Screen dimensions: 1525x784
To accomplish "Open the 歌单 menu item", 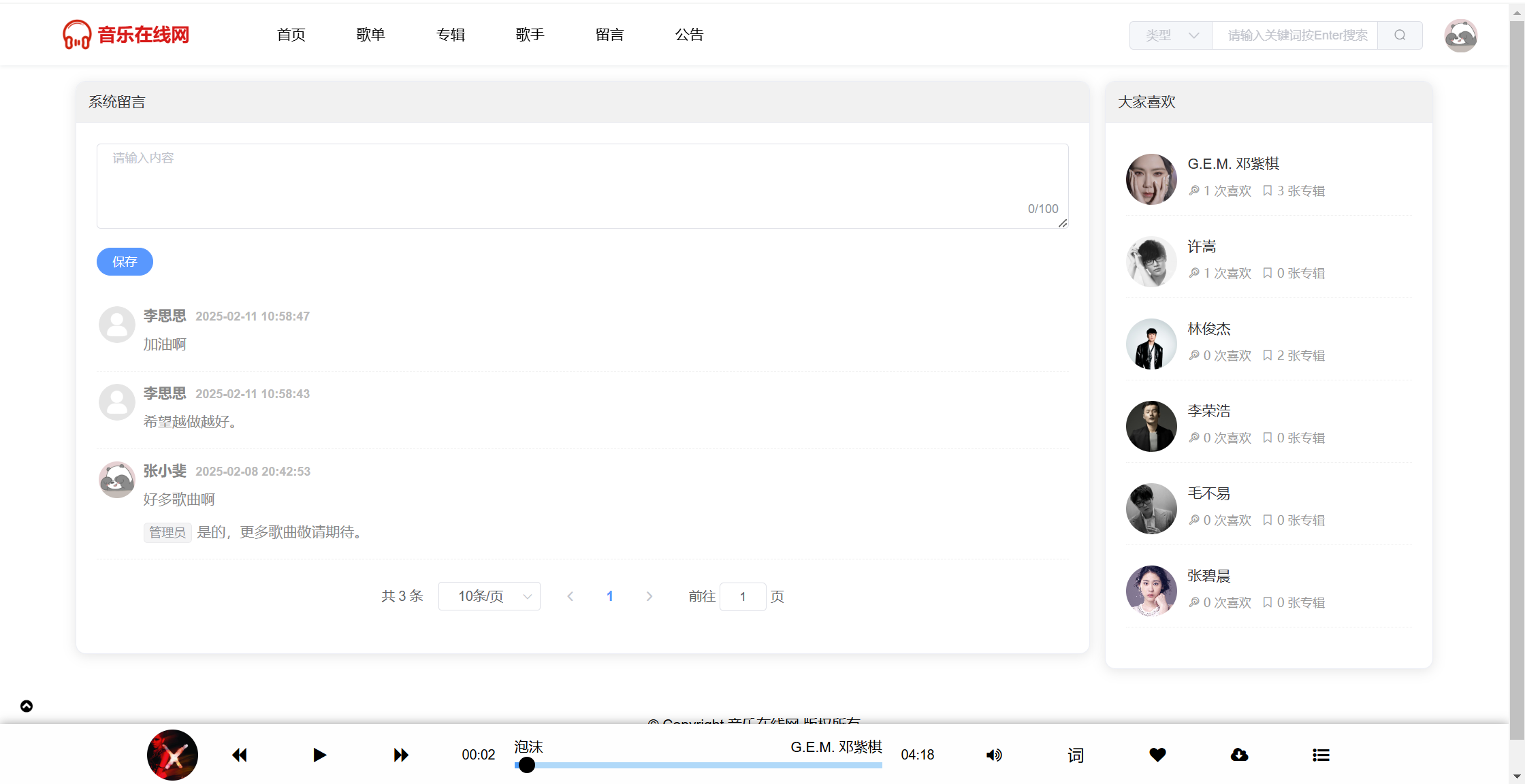I will [370, 35].
